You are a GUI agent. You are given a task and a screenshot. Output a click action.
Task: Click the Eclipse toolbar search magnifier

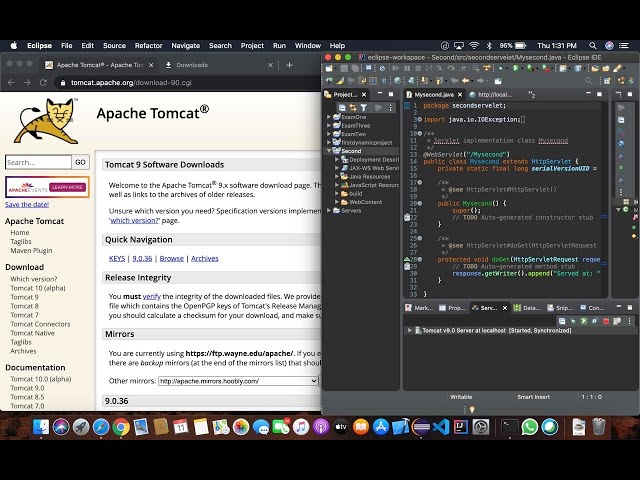588,81
